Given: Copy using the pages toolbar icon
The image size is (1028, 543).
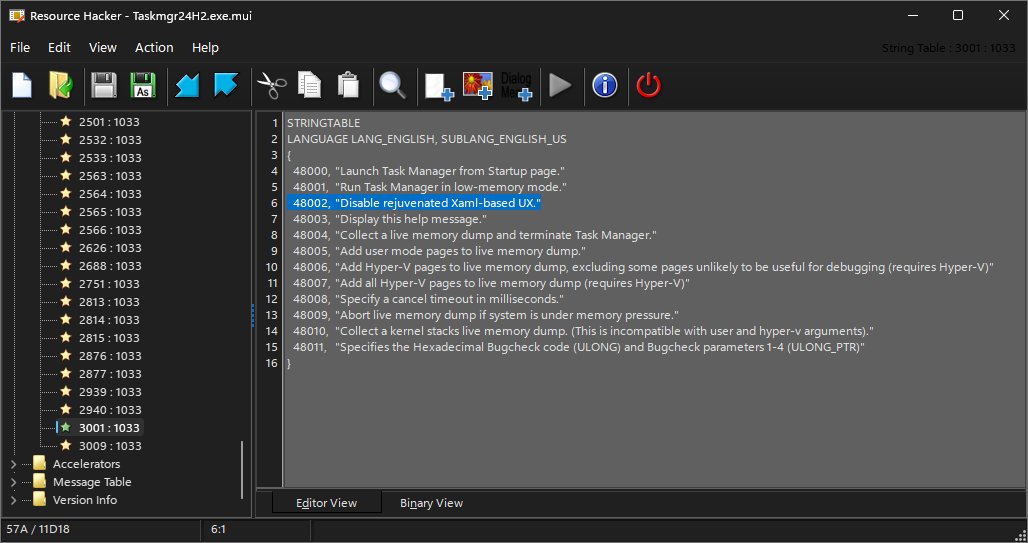Looking at the screenshot, I should 309,85.
